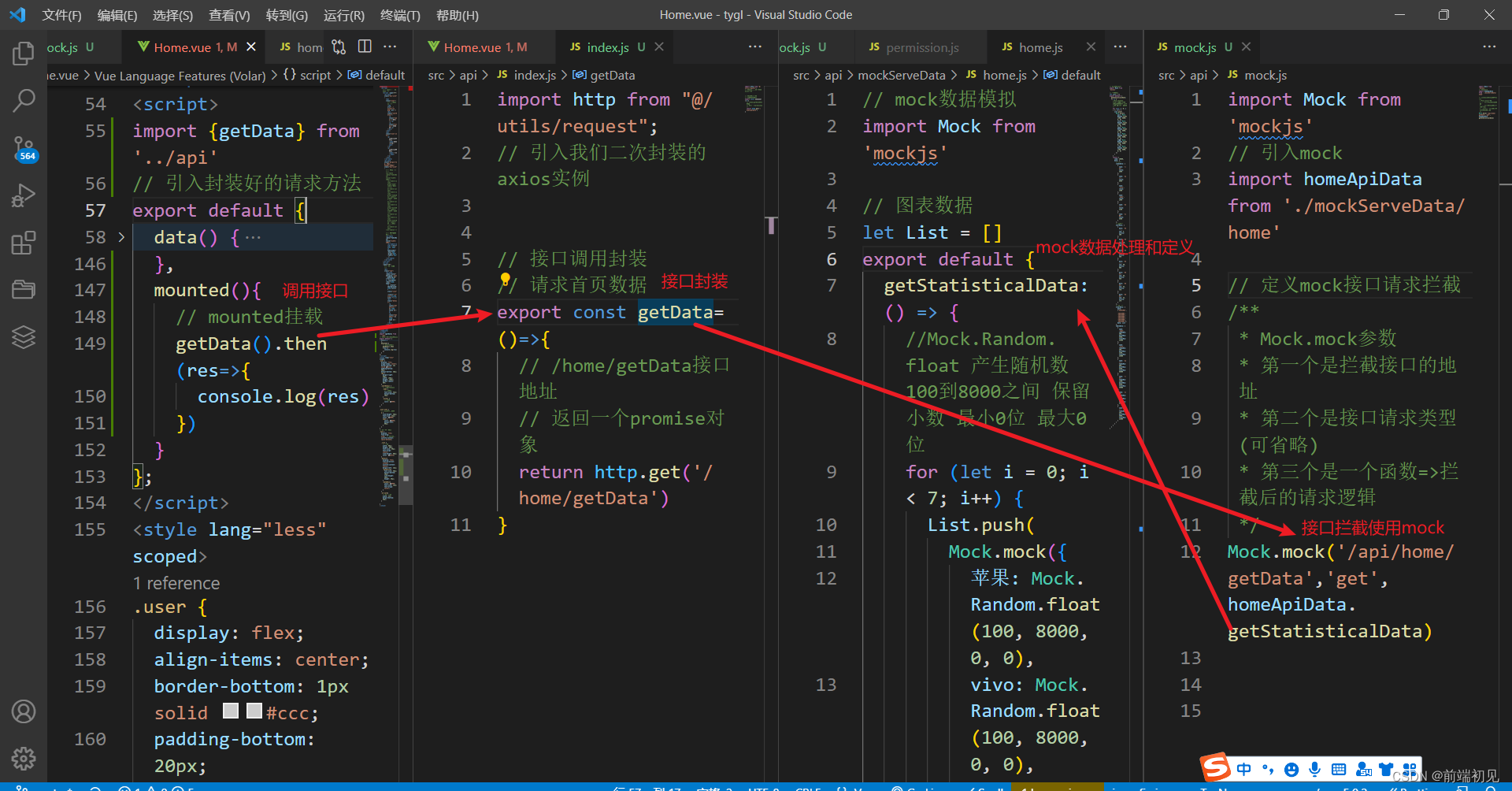Open the 'home.js' breadcrumb in third group
This screenshot has width=1512, height=791.
(995, 76)
